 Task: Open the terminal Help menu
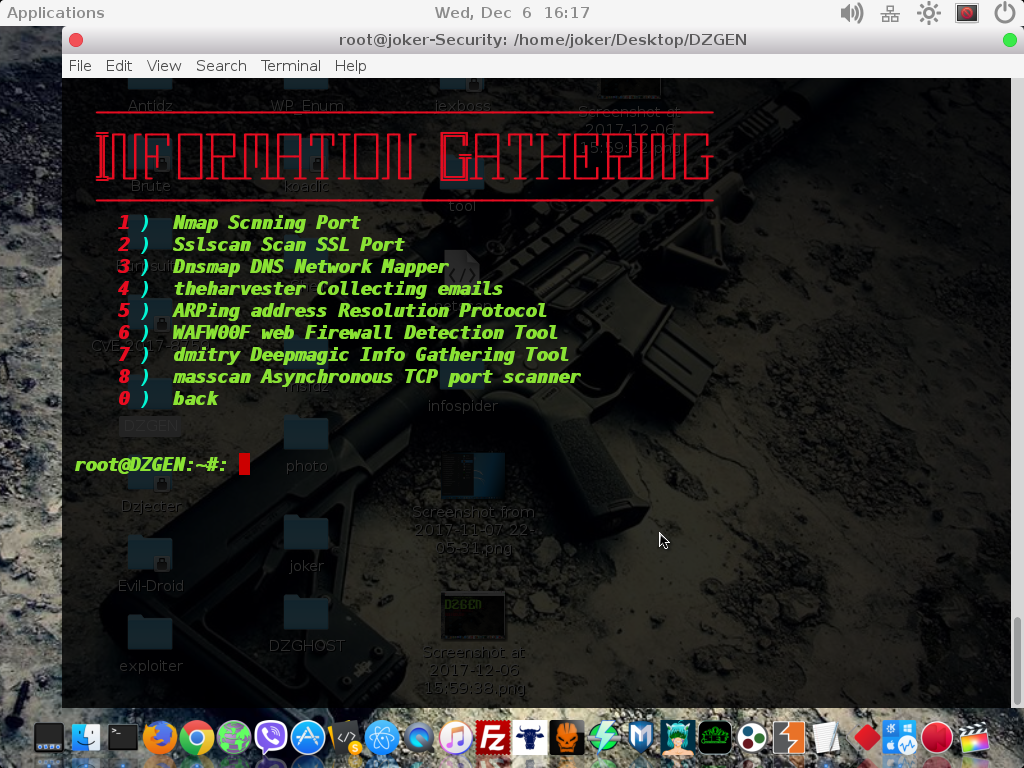[351, 66]
